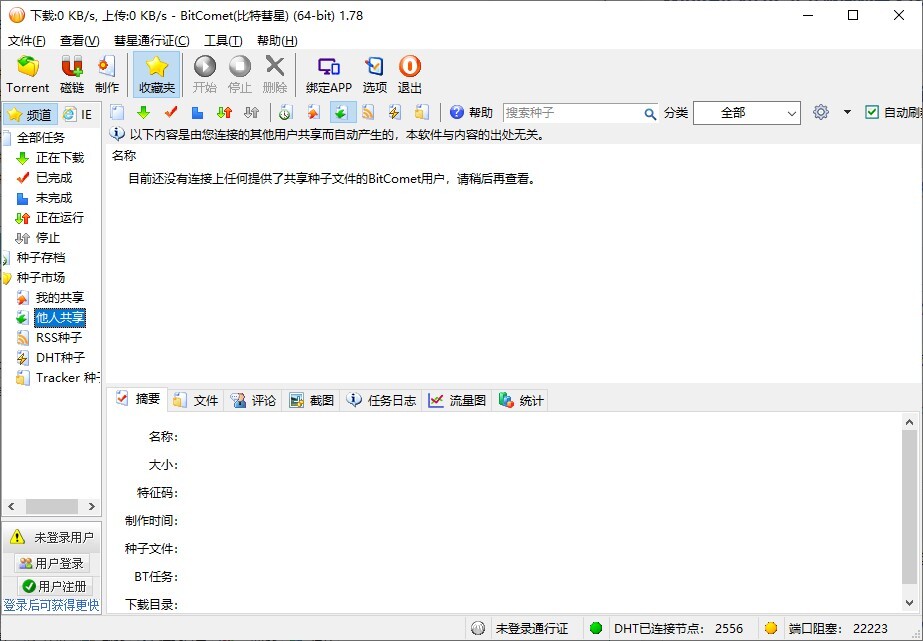Viewport: 923px width, 641px height.
Task: Click the sidebar horizontal scrollbar right arrow
Action: 91,506
